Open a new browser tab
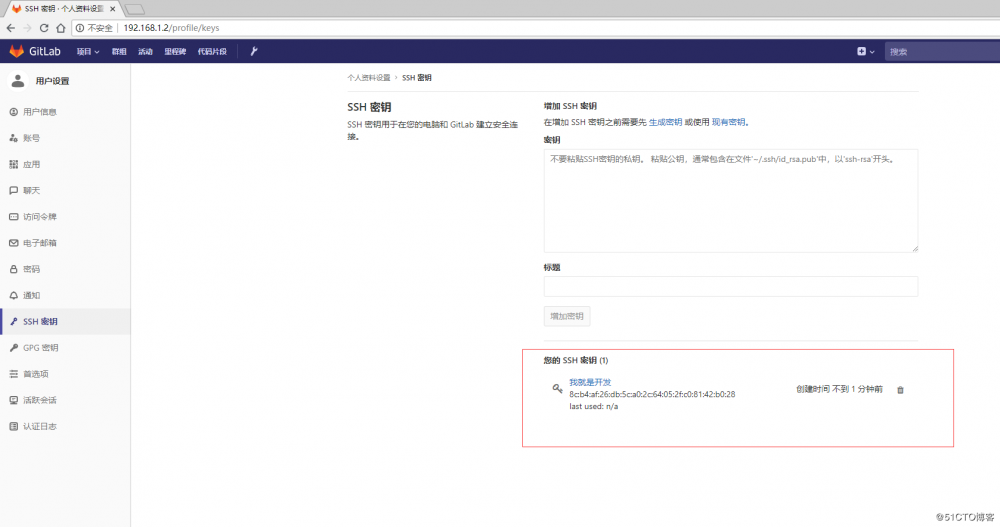The height and width of the screenshot is (527, 1000). coord(135,9)
